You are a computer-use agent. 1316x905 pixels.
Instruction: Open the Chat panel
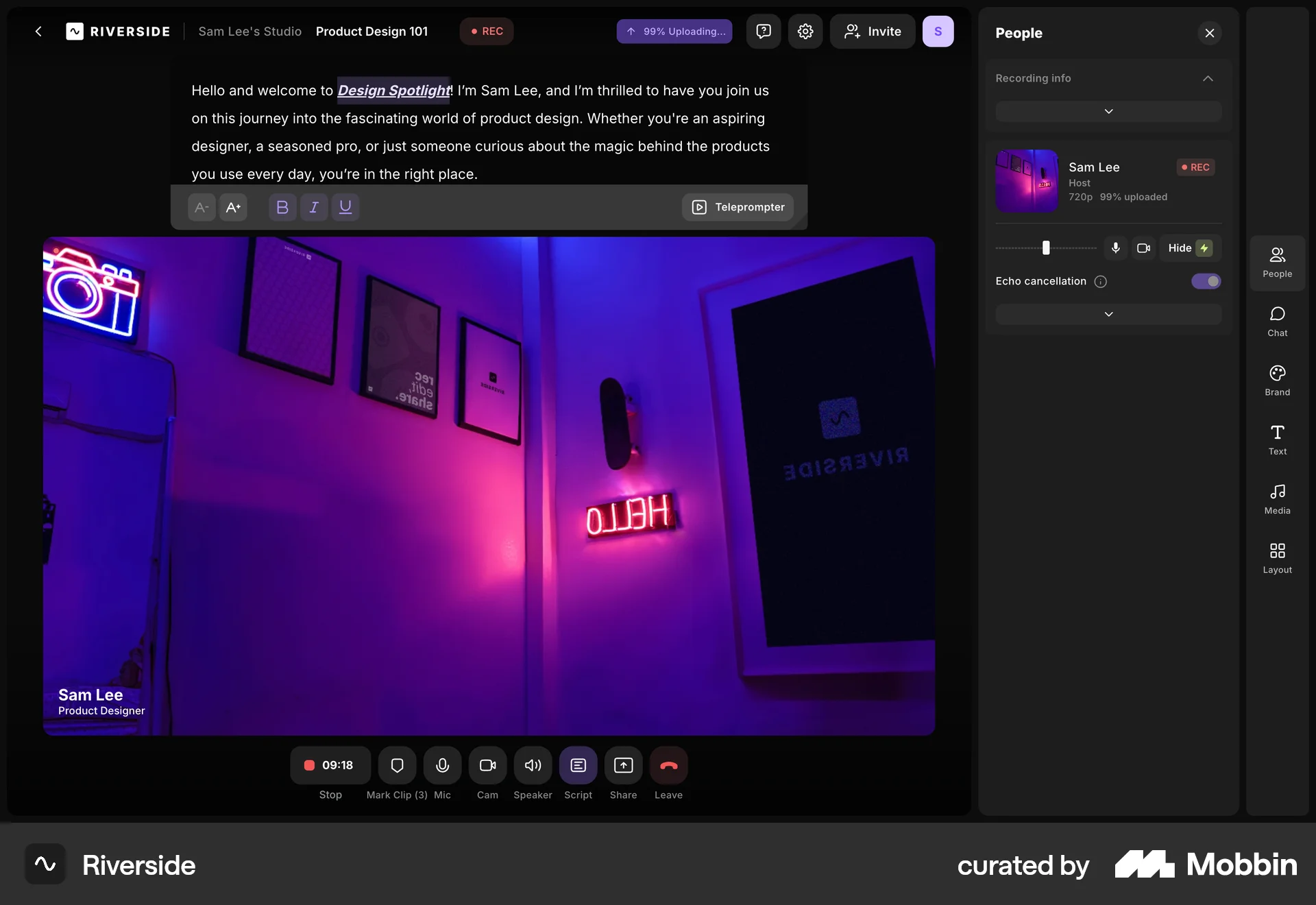coord(1276,320)
